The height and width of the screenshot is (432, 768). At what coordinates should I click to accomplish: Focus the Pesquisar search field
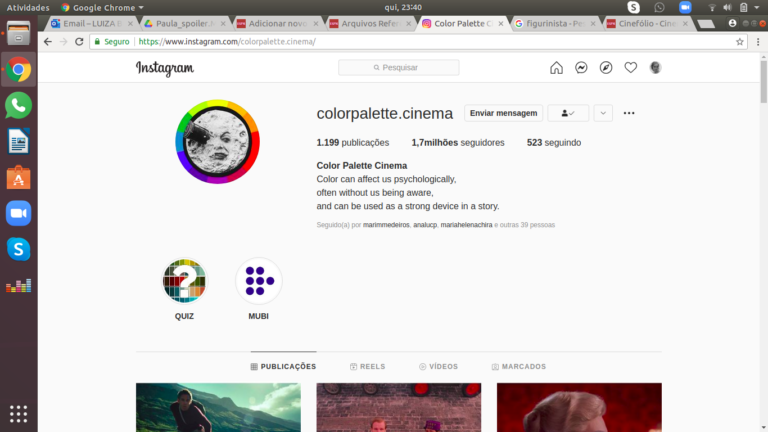point(399,68)
